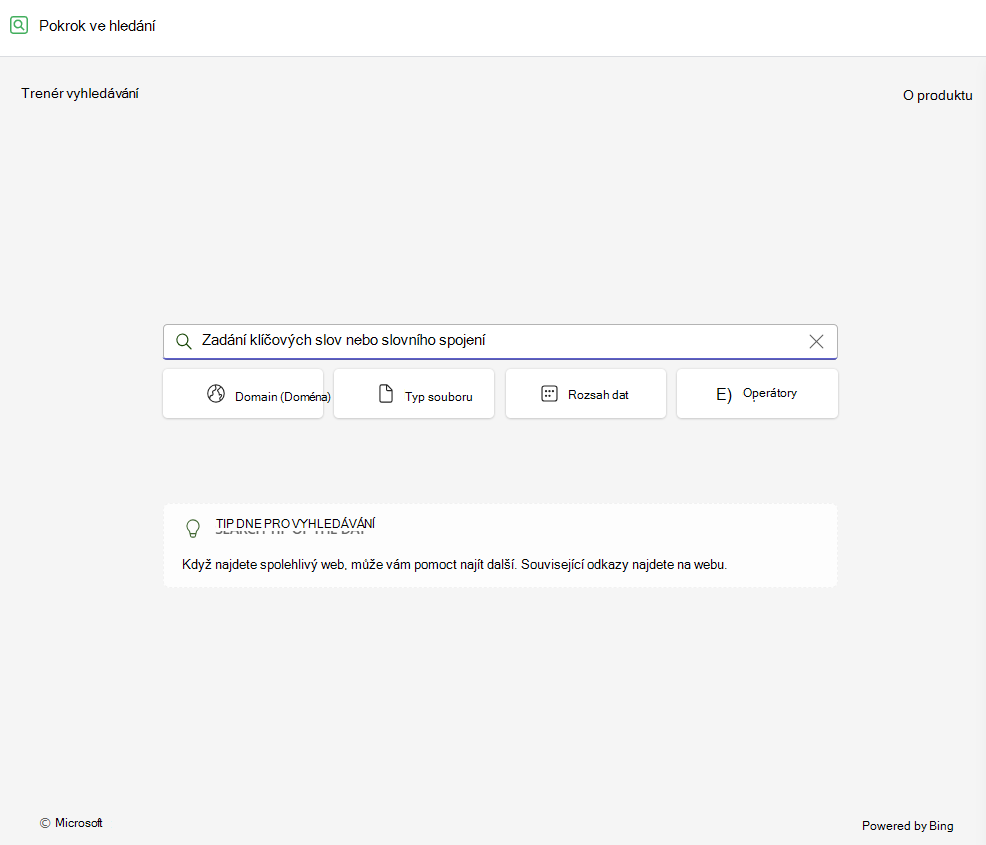
Task: Open the O produktu link
Action: (x=938, y=96)
